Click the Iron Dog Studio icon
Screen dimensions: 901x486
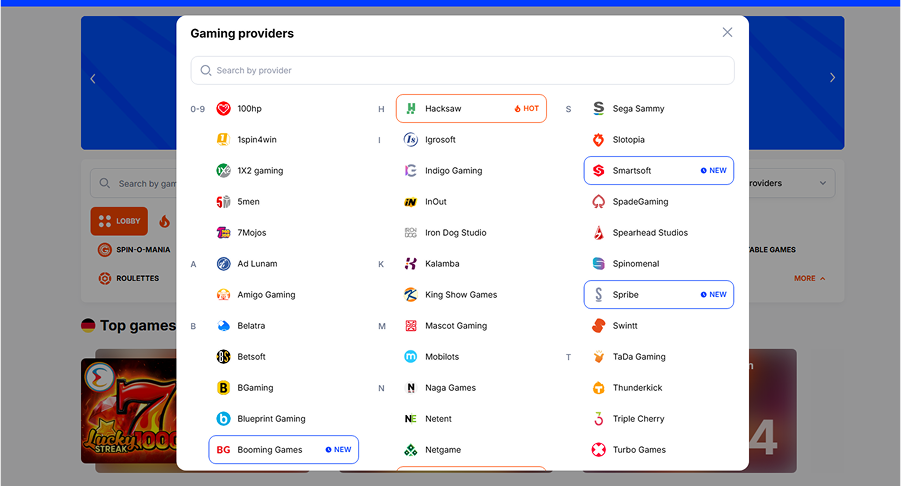coord(411,233)
